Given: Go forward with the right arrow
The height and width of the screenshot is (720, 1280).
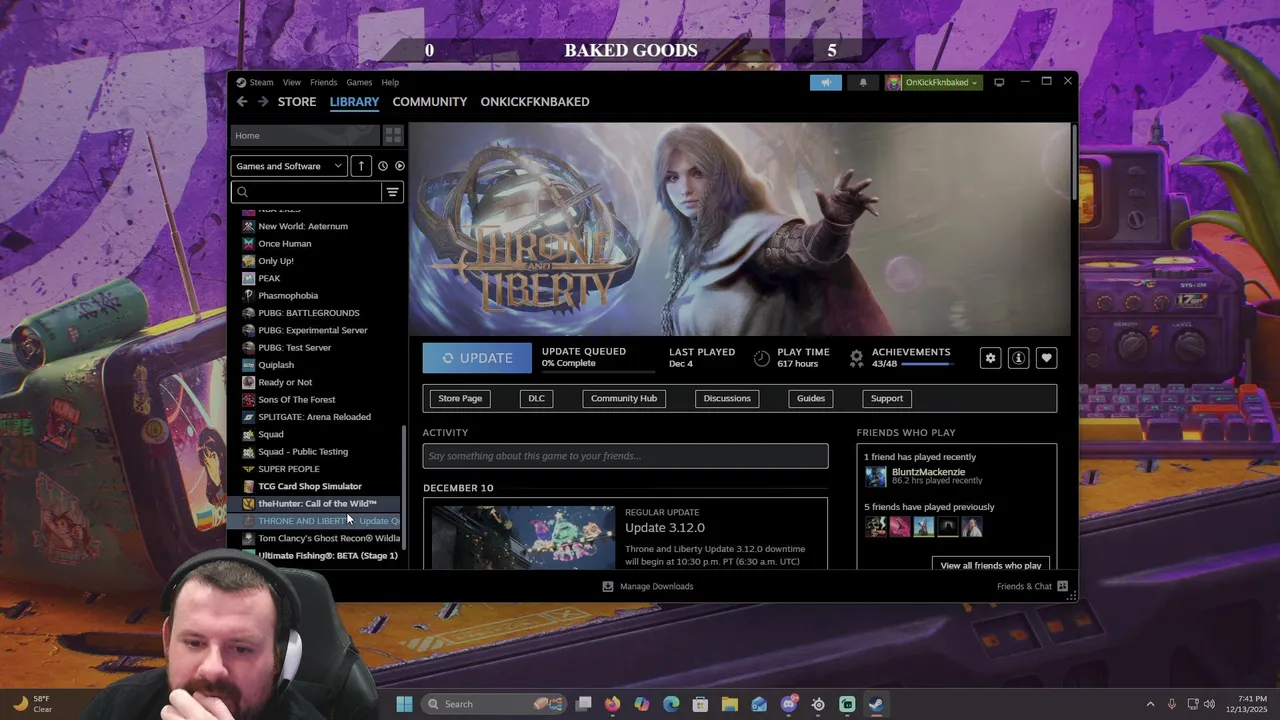Looking at the screenshot, I should point(262,101).
